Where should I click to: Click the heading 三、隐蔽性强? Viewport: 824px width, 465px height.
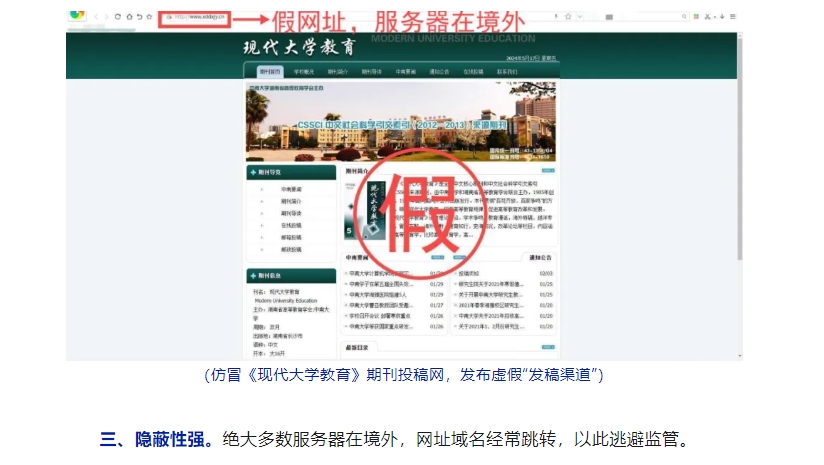[157, 439]
